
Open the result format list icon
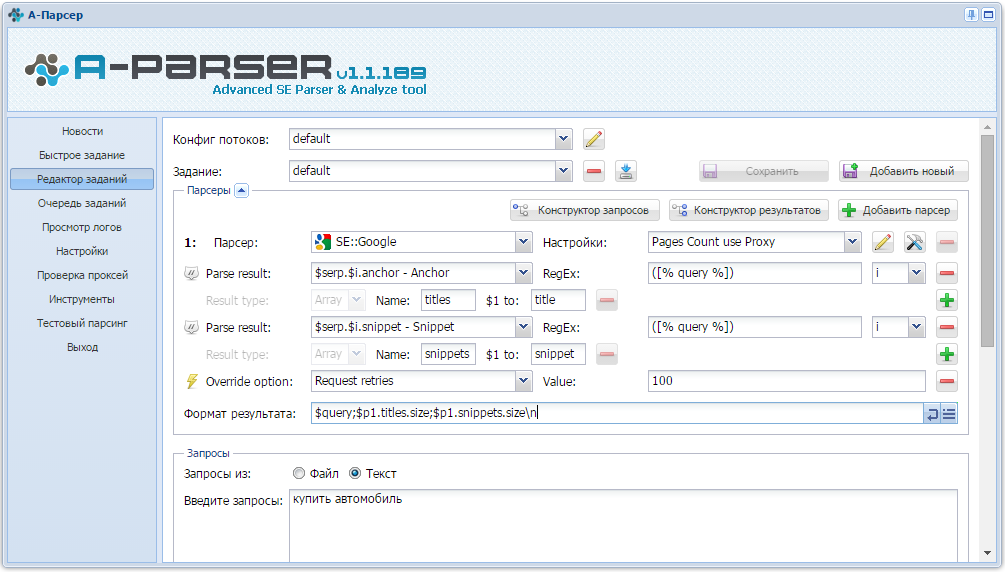pos(949,414)
